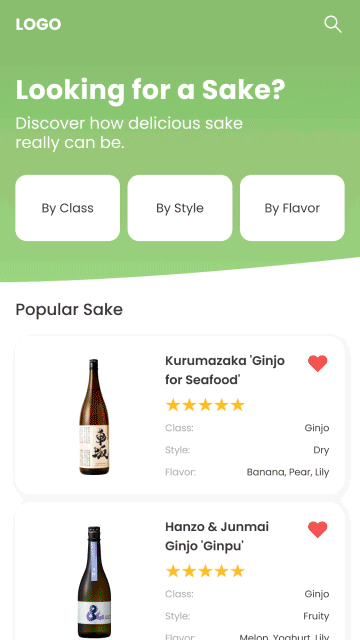
Task: Click the Popular Sake section heading
Action: click(69, 310)
